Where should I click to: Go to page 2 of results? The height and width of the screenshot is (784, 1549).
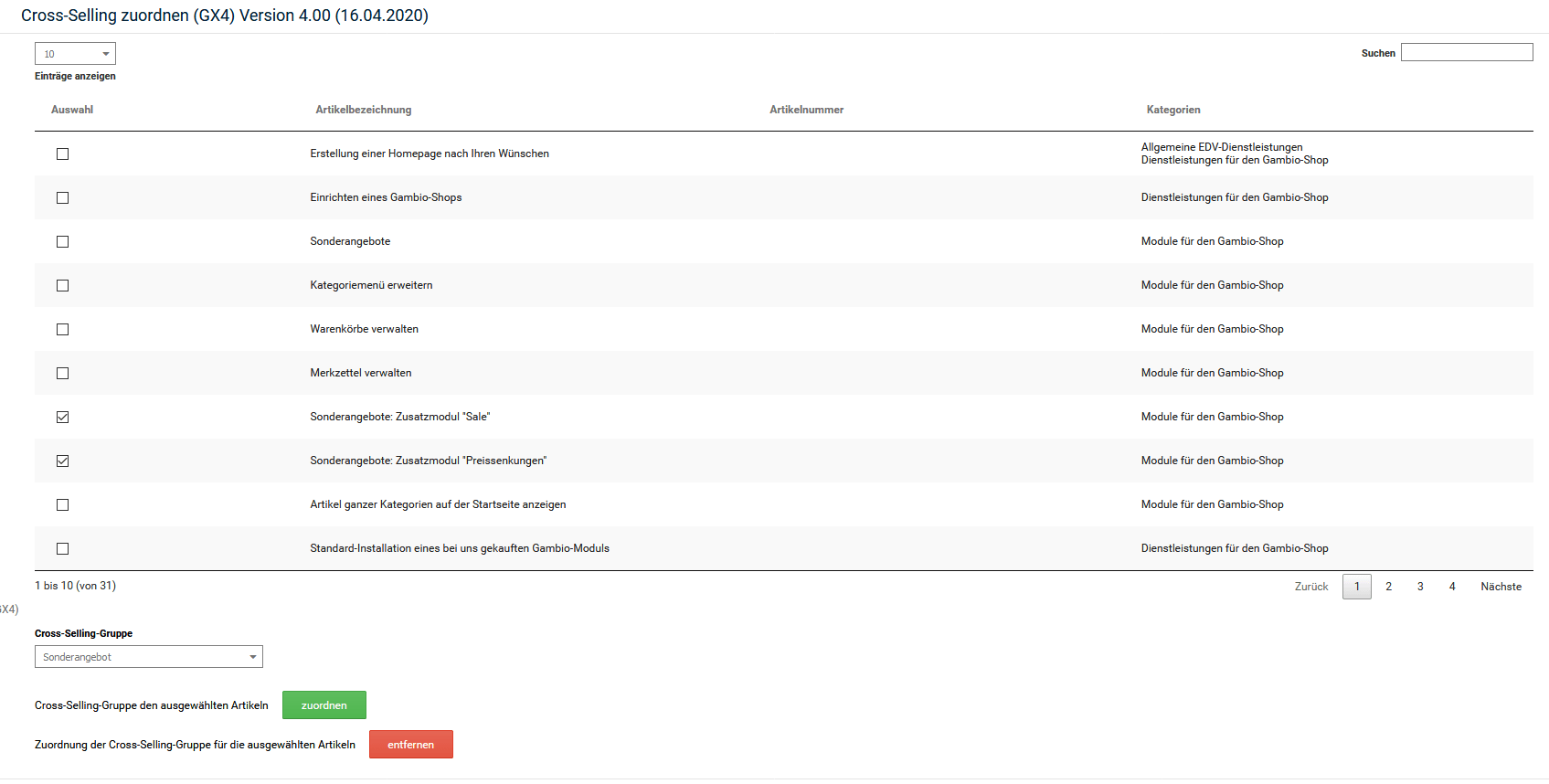(x=1388, y=587)
